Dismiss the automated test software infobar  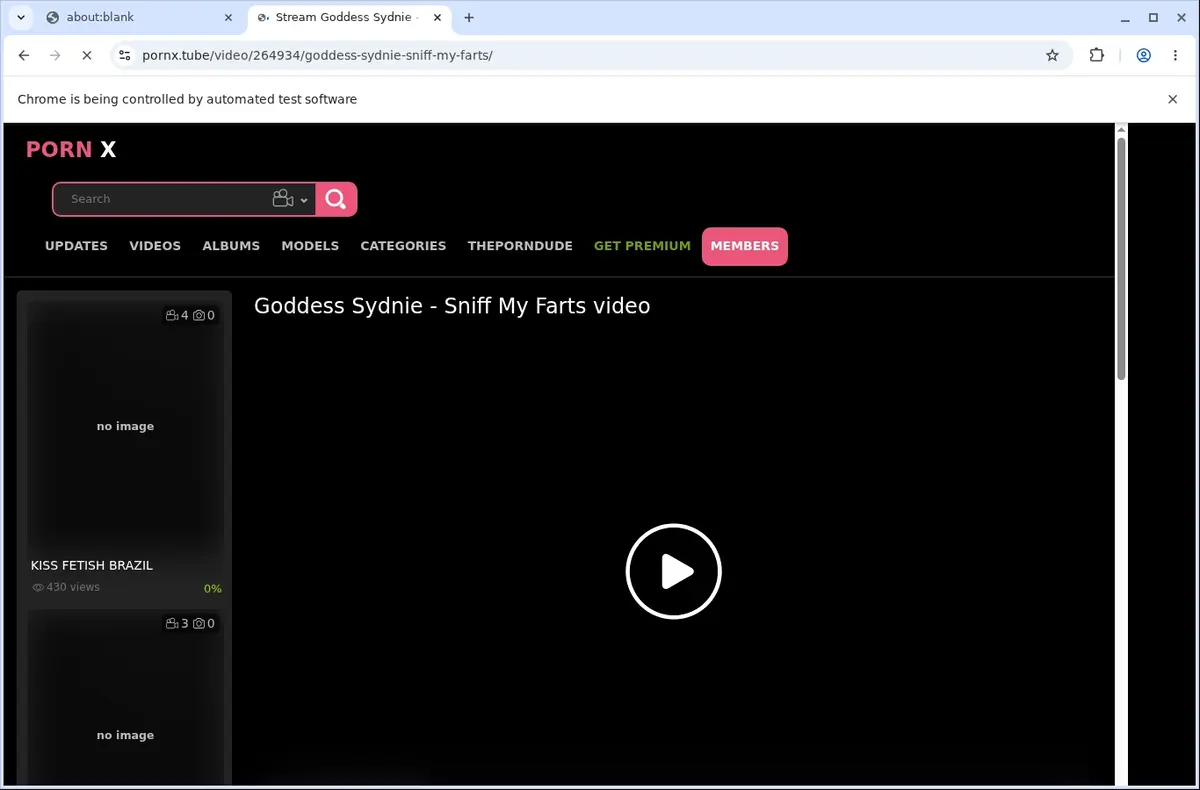coord(1173,99)
